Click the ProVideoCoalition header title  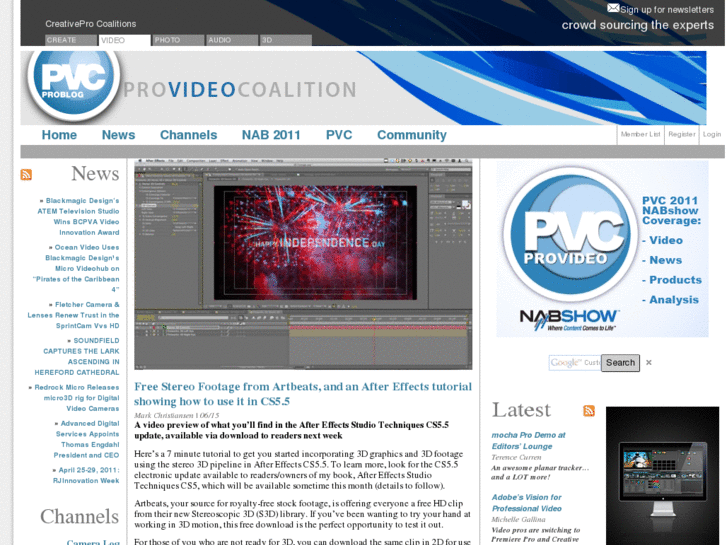coord(240,90)
